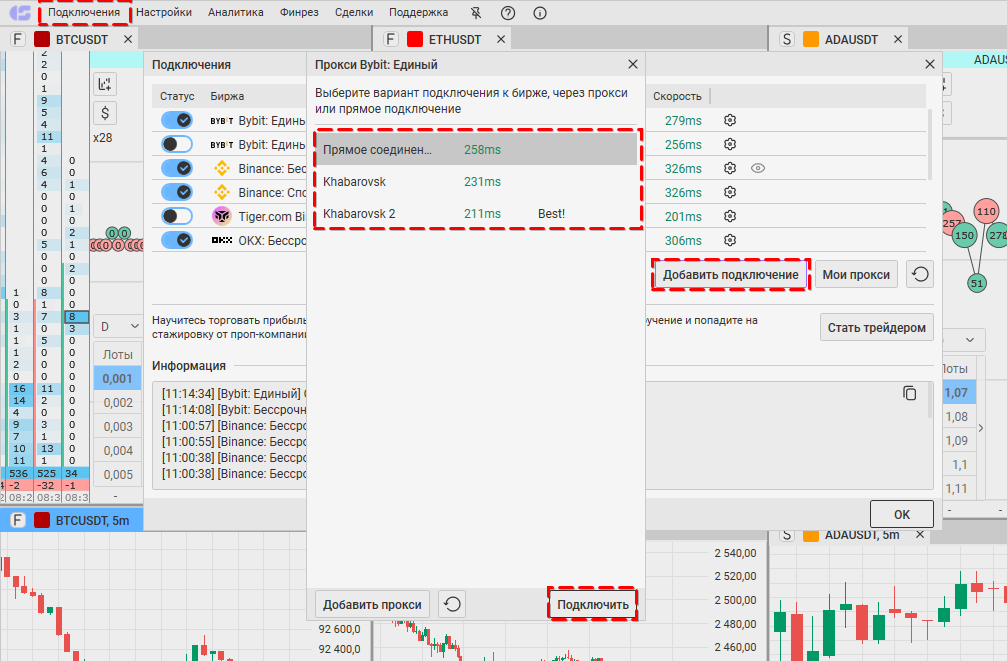The image size is (1007, 661).
Task: Click refresh icon beside Добавить прокси
Action: [x=452, y=604]
